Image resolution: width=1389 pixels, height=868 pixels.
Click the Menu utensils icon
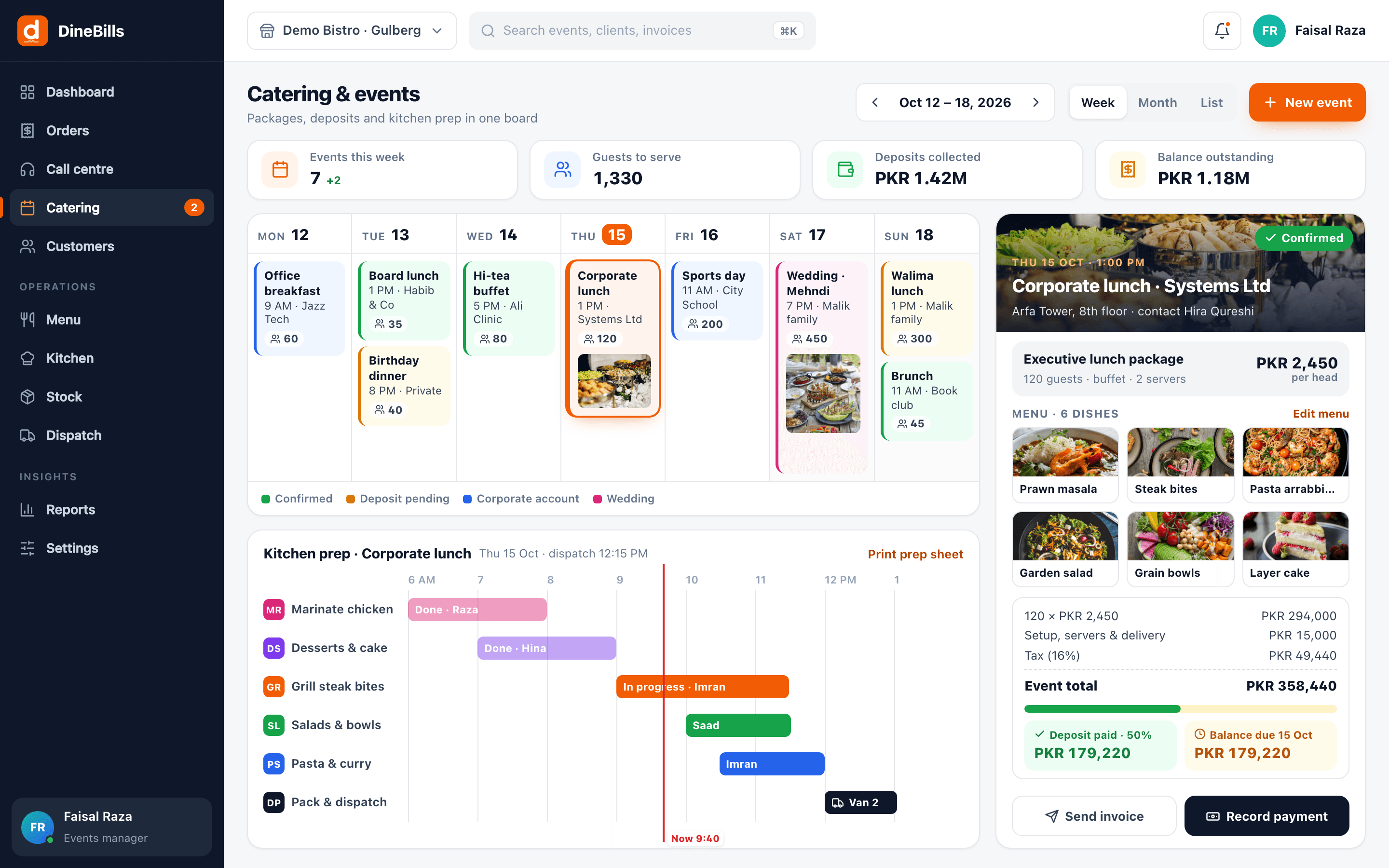[27, 319]
